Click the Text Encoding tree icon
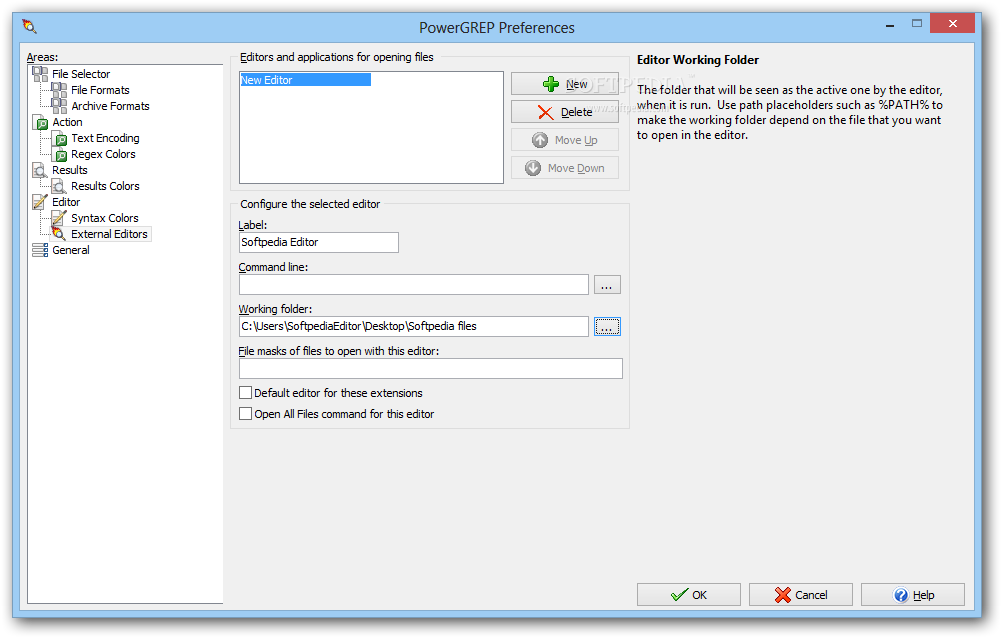The image size is (1002, 638). coord(59,137)
